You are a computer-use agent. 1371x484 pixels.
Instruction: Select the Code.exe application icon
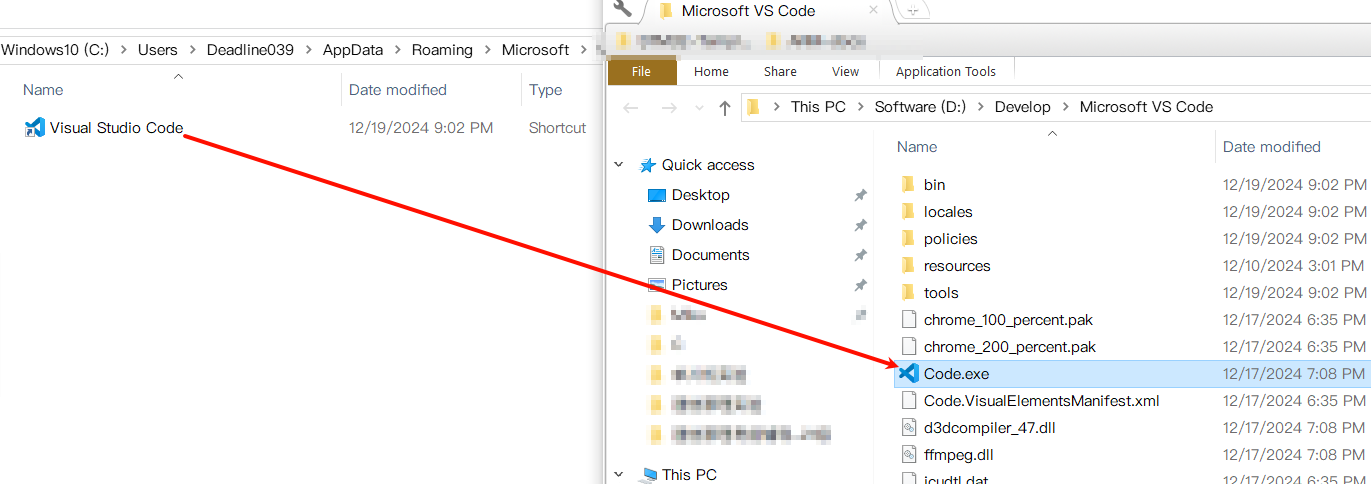pyautogui.click(x=908, y=374)
